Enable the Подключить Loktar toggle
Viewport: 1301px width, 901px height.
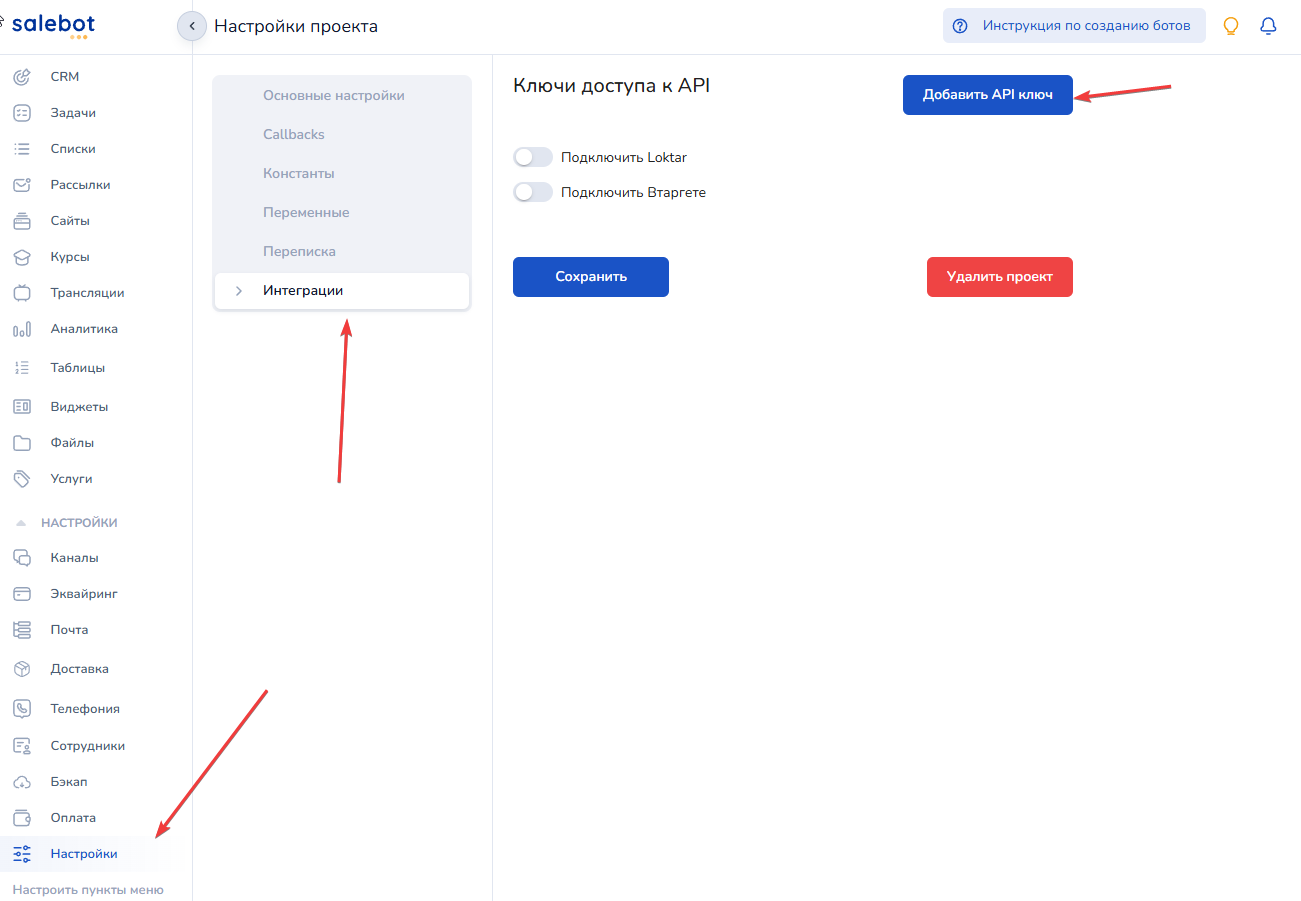(x=532, y=157)
